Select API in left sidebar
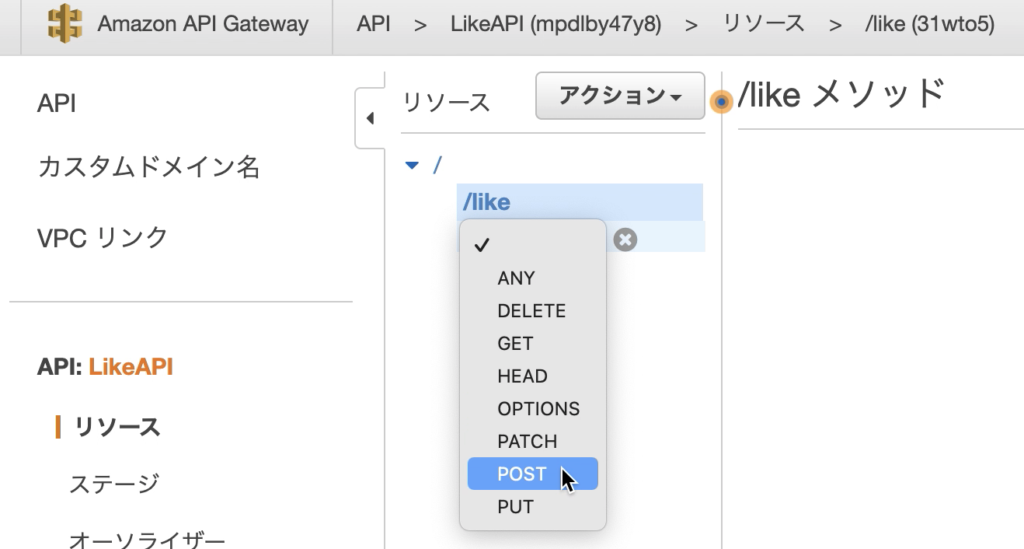 click(57, 103)
